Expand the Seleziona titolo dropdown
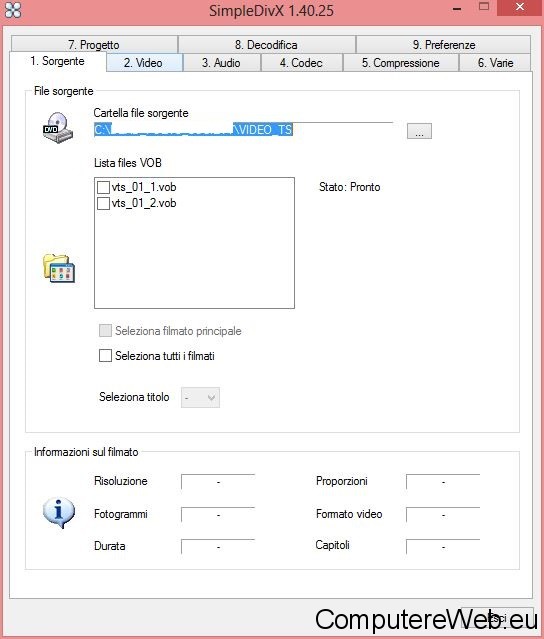544x639 pixels. [x=200, y=397]
